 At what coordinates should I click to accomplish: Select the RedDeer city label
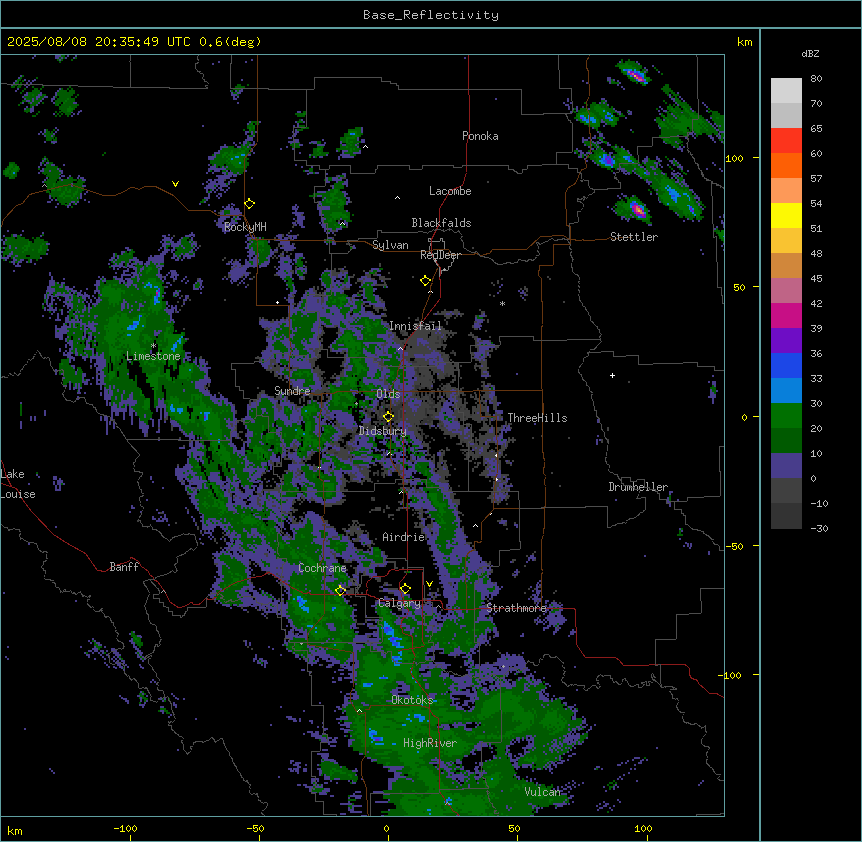440,255
